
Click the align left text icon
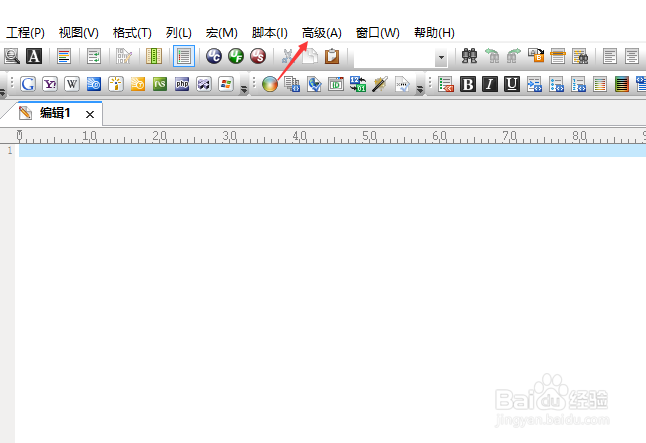tap(610, 56)
